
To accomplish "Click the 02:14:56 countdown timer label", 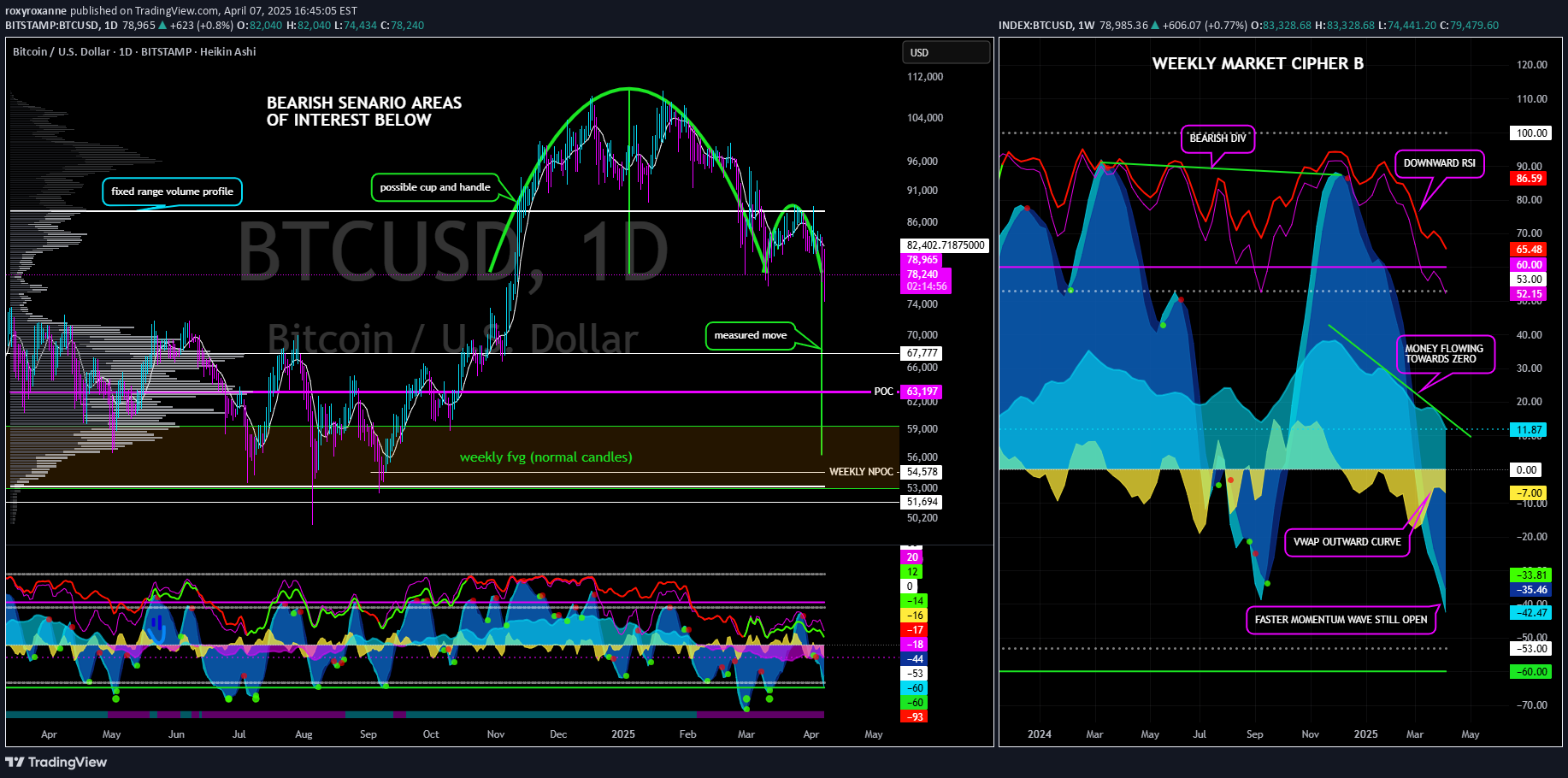I will (x=927, y=286).
